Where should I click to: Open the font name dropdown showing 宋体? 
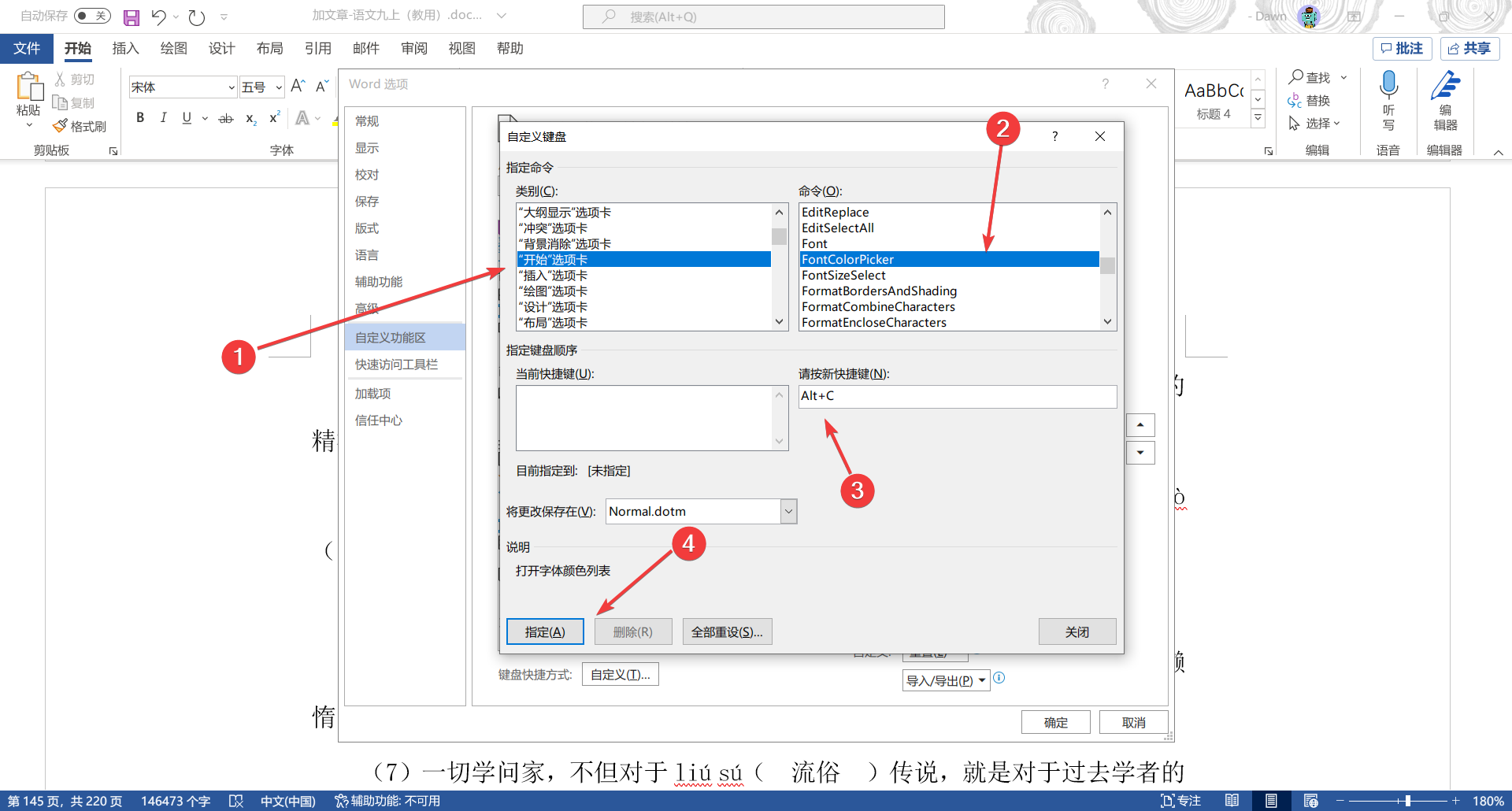(x=232, y=87)
